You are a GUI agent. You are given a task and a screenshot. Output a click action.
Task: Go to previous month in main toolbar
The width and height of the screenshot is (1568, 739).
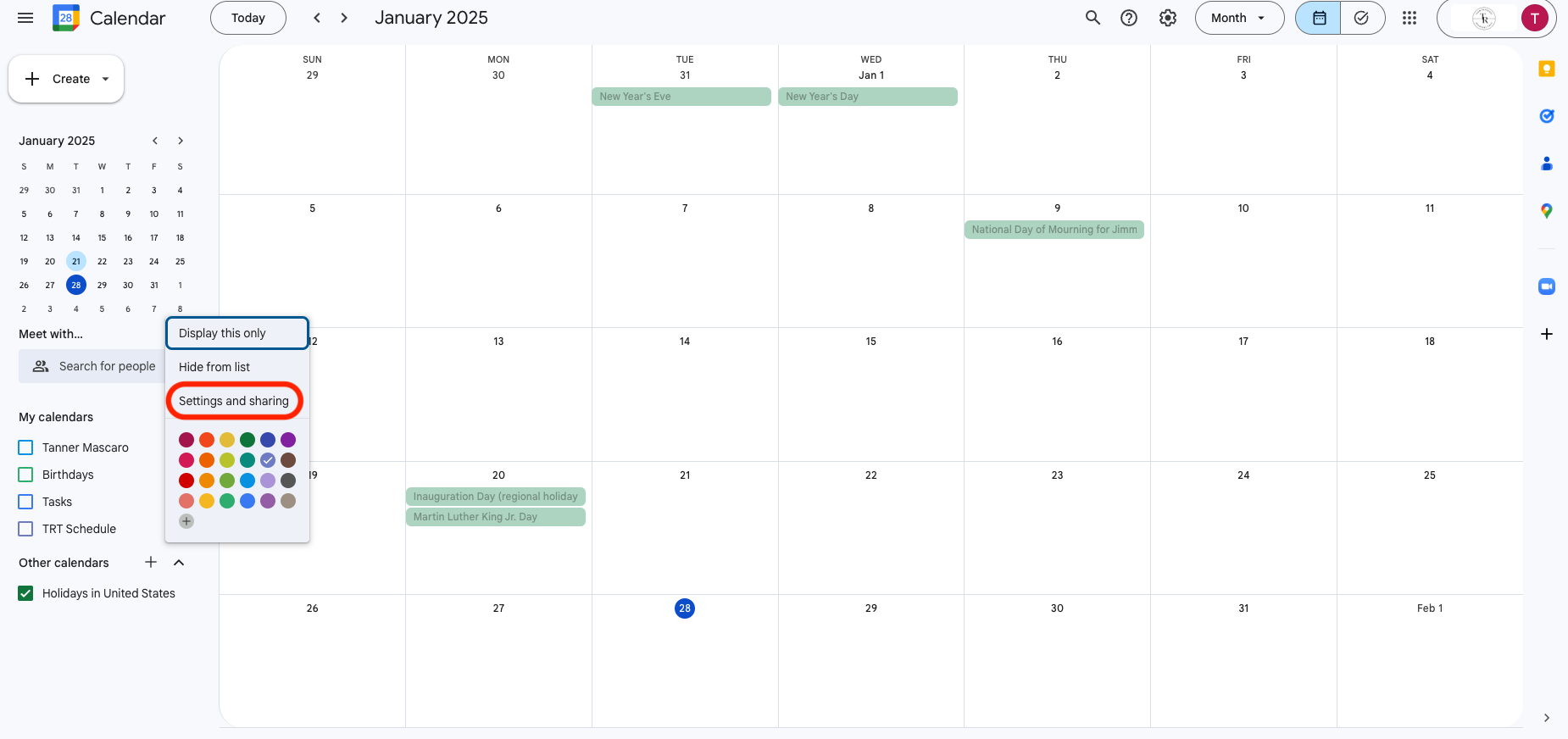317,18
